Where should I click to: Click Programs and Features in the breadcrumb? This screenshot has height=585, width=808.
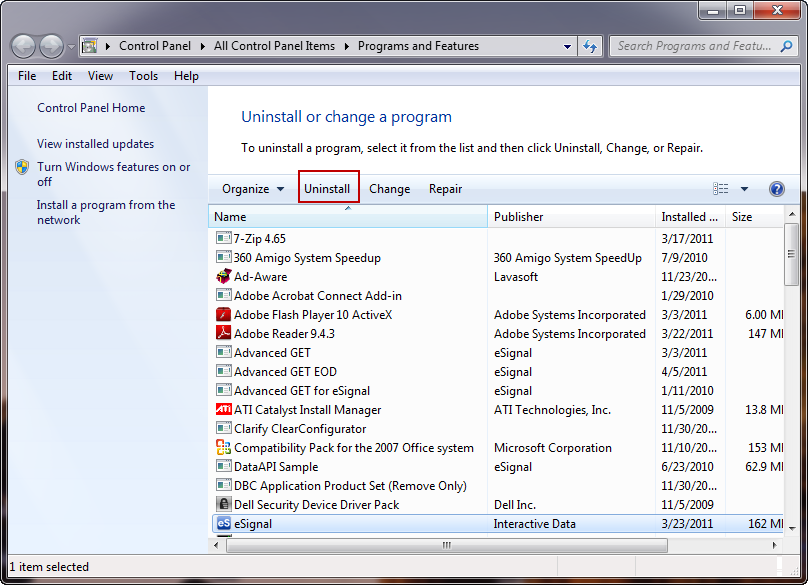[418, 46]
